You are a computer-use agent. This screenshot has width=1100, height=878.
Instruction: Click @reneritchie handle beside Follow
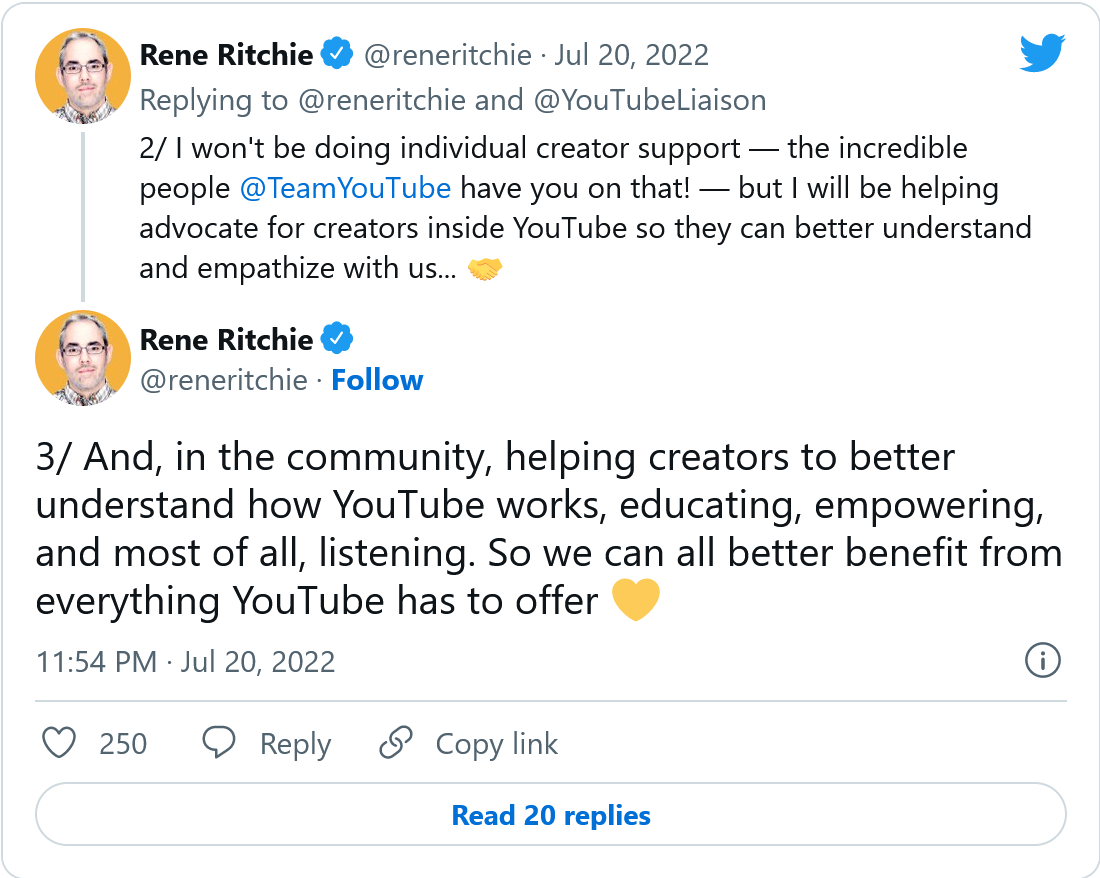point(224,380)
